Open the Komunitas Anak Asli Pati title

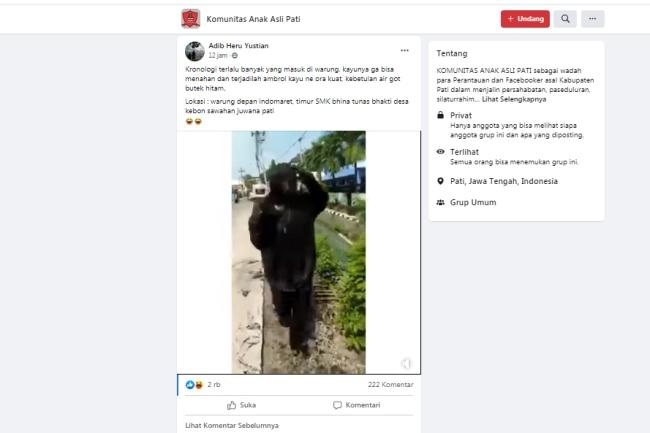point(253,19)
